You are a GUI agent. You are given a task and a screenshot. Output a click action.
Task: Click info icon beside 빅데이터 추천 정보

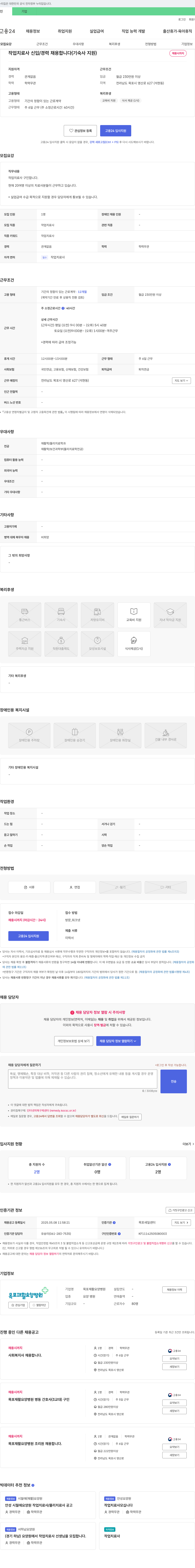33,1485
